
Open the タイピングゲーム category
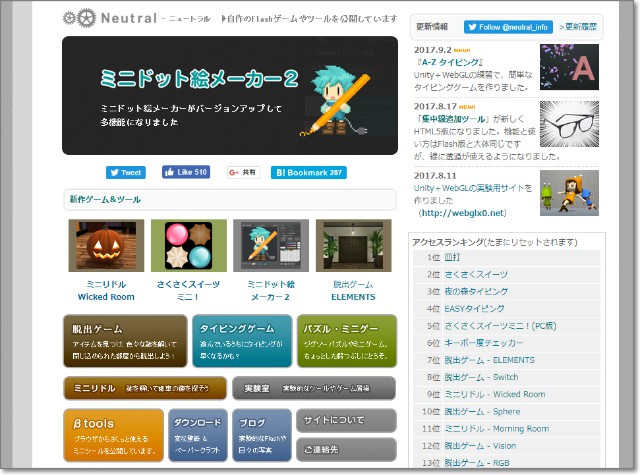click(239, 340)
